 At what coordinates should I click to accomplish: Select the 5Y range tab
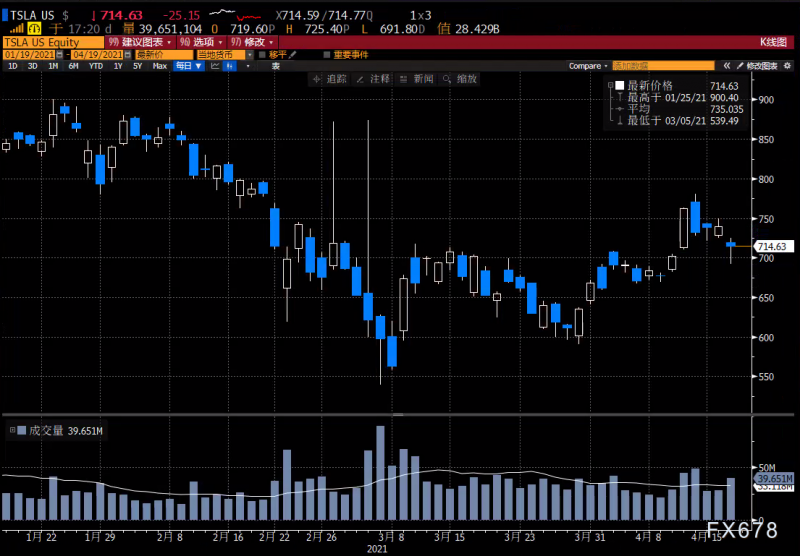[x=137, y=66]
